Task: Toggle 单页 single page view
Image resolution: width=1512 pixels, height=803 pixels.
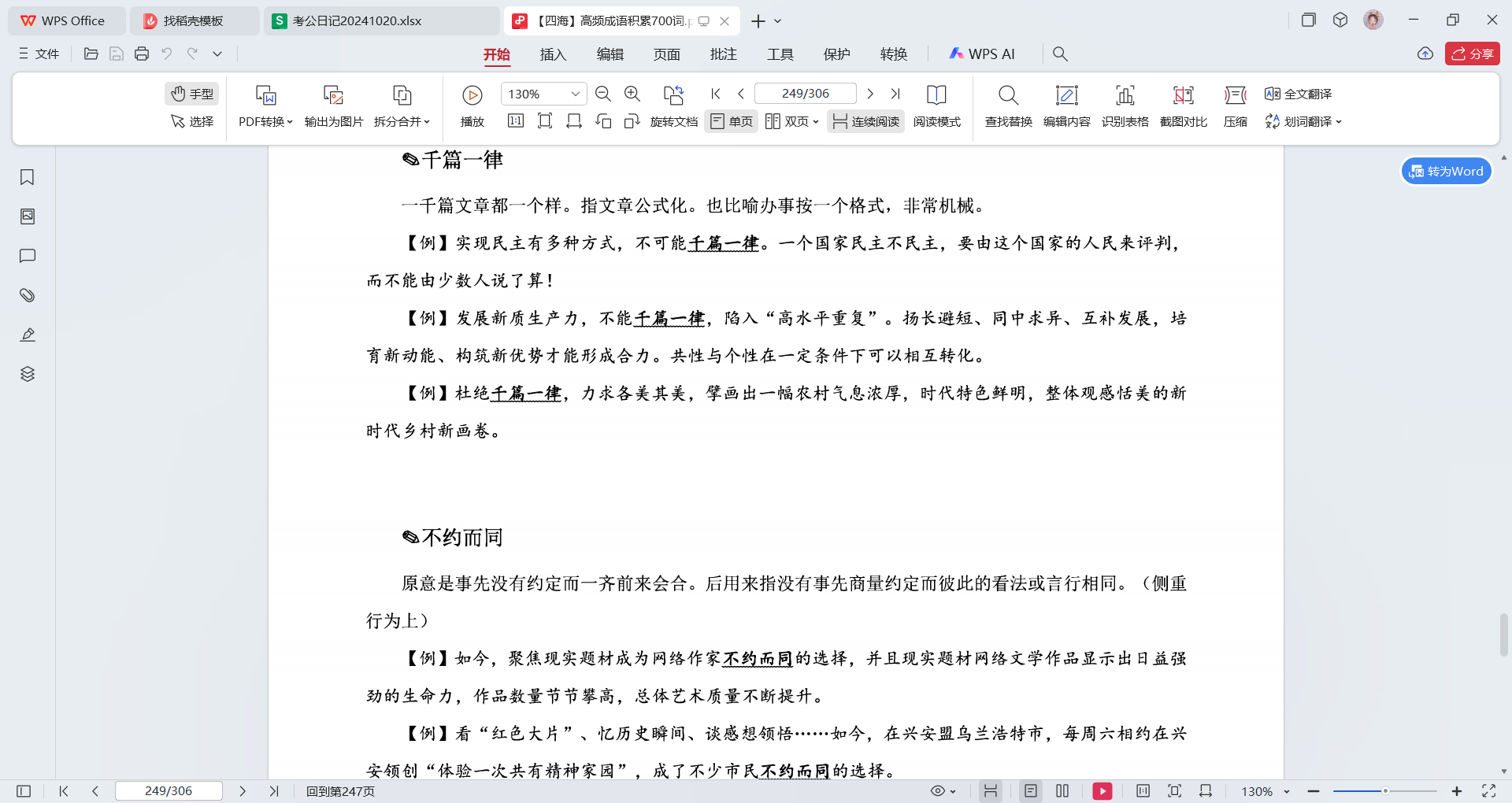Action: tap(732, 121)
